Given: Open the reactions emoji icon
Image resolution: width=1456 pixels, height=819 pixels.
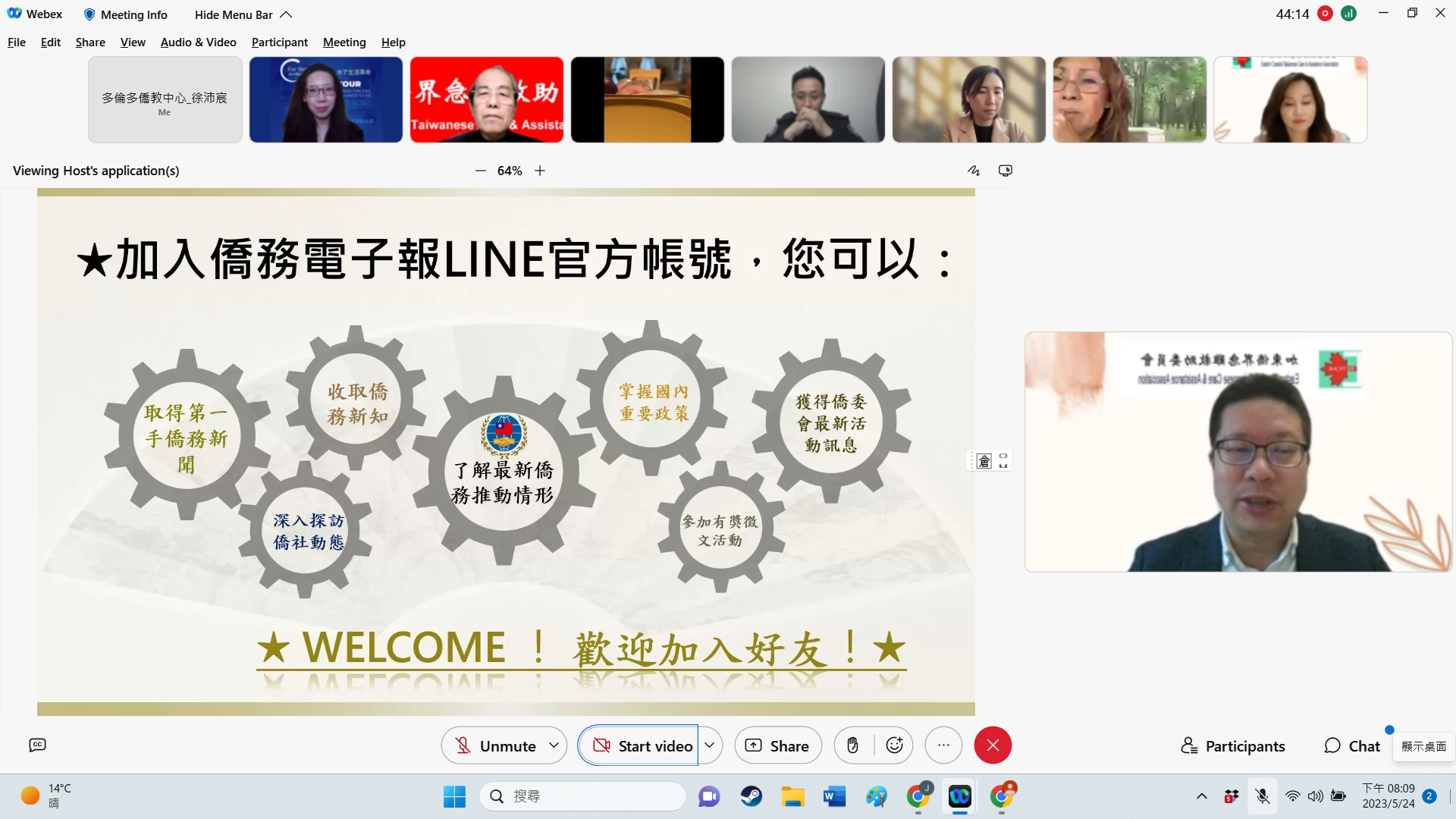Looking at the screenshot, I should [895, 745].
